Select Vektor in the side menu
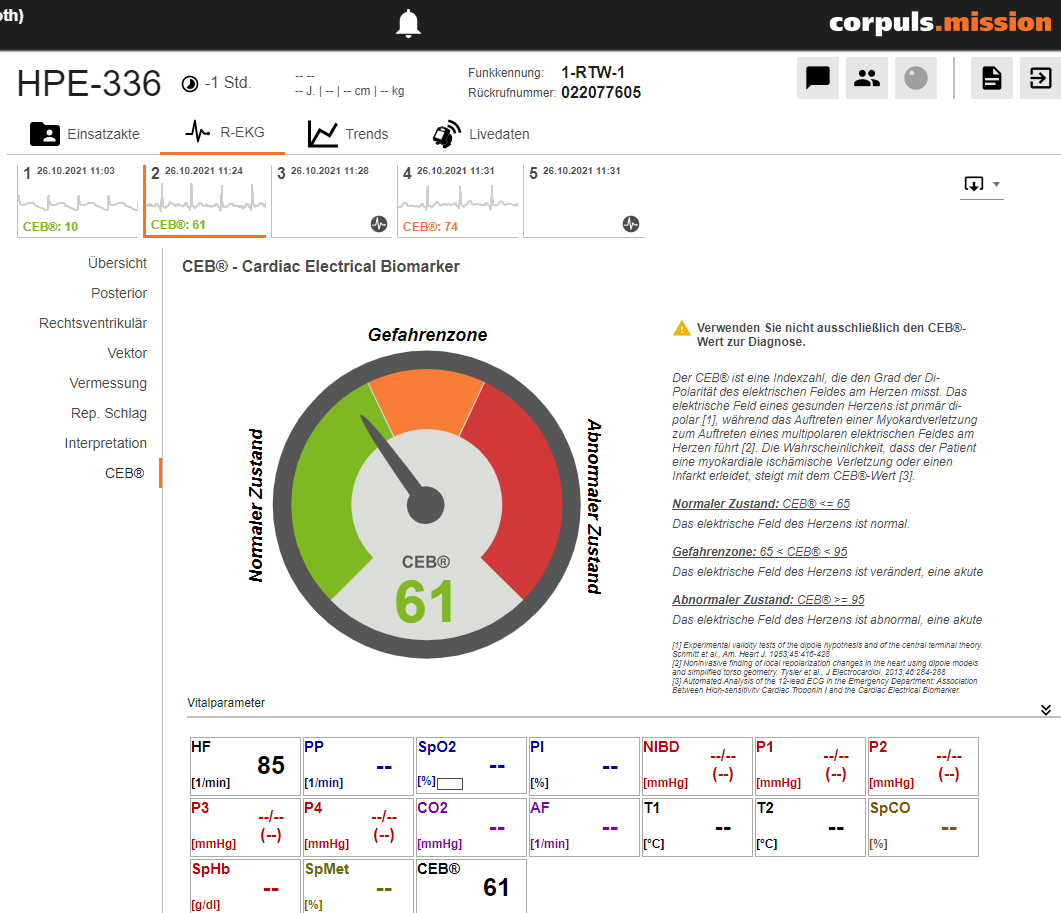The height and width of the screenshot is (913, 1061). [127, 353]
